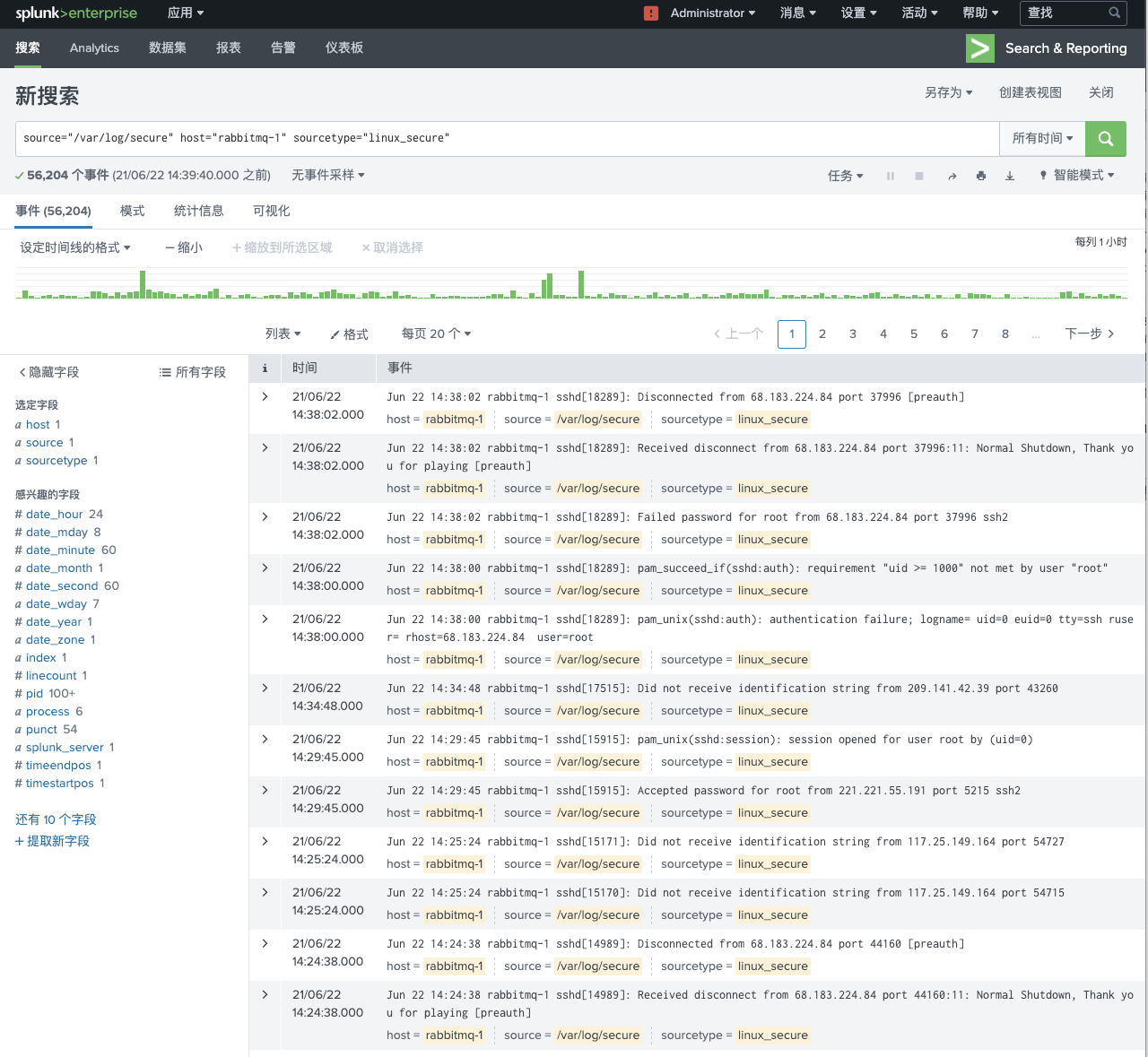Click 创建表视图 button
Screen dimensions: 1148x1057
point(1031,92)
